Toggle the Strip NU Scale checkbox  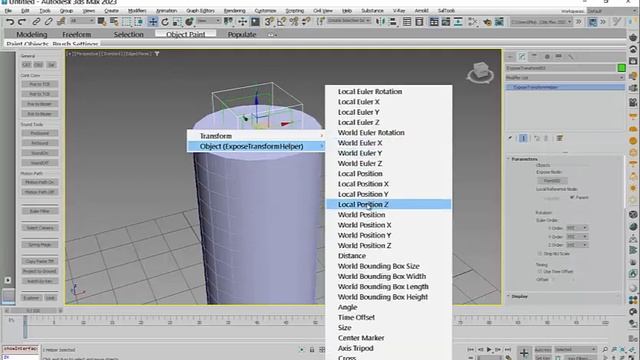coord(540,253)
